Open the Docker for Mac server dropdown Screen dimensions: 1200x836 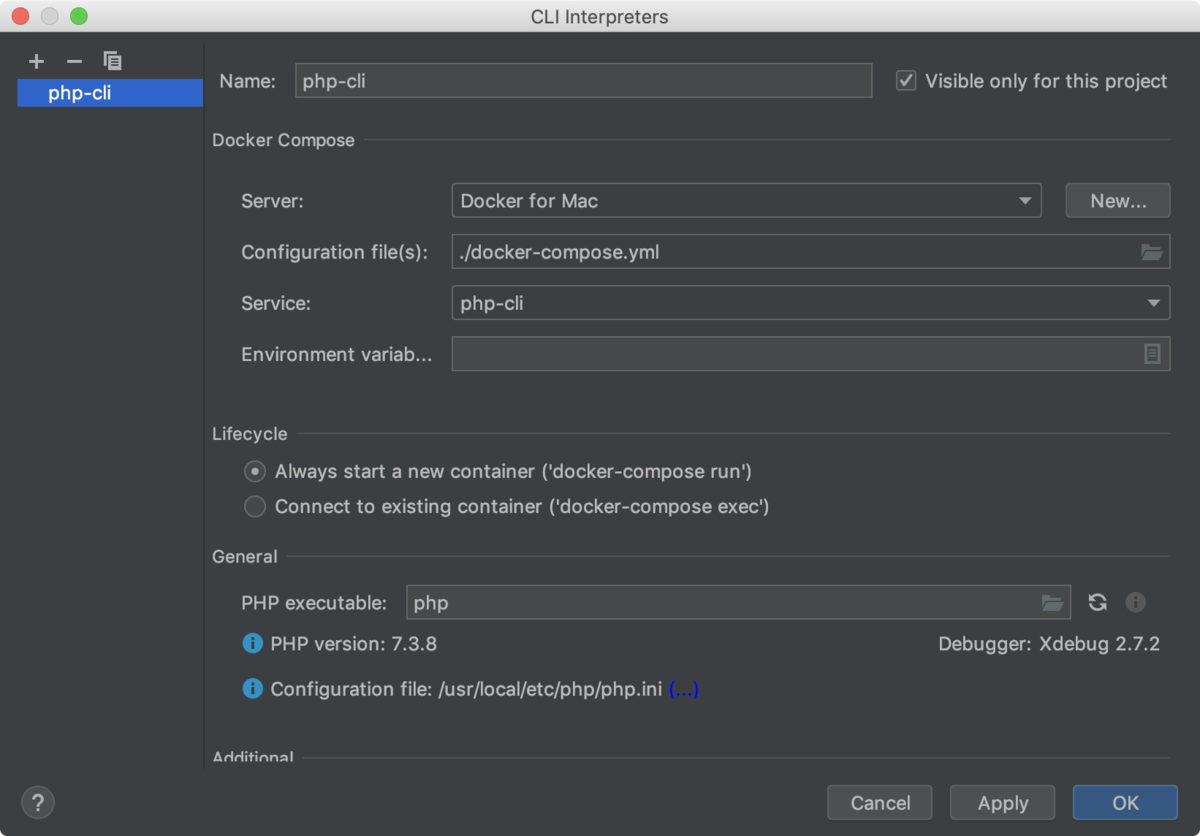pos(747,201)
